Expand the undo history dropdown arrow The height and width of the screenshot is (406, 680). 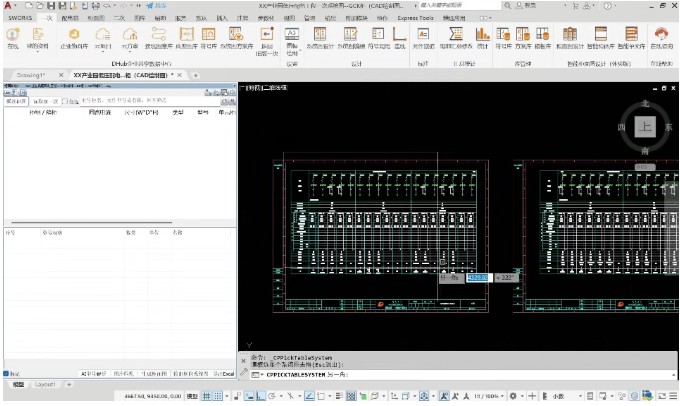114,6
